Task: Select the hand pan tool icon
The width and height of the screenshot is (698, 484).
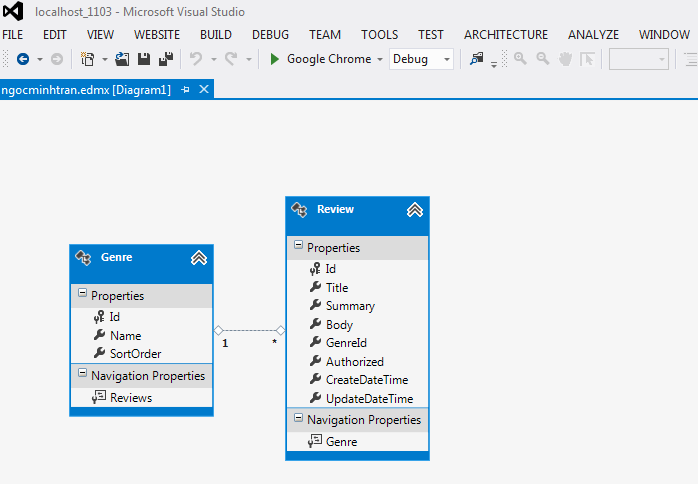Action: [x=565, y=59]
